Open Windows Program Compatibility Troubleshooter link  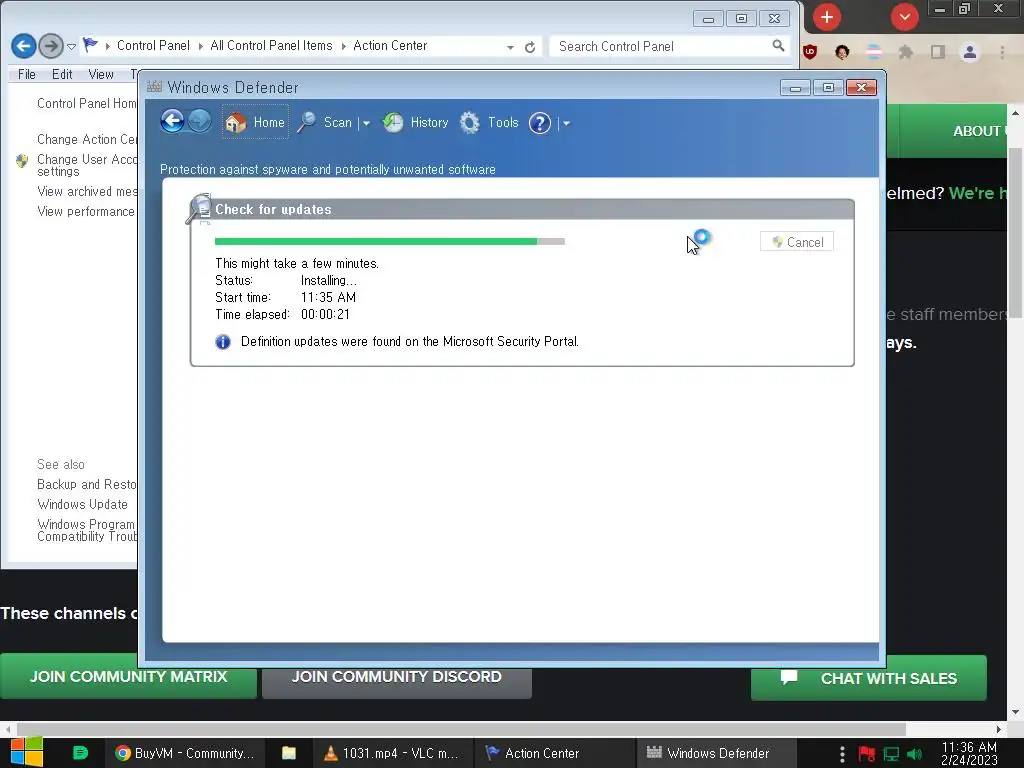(87, 530)
